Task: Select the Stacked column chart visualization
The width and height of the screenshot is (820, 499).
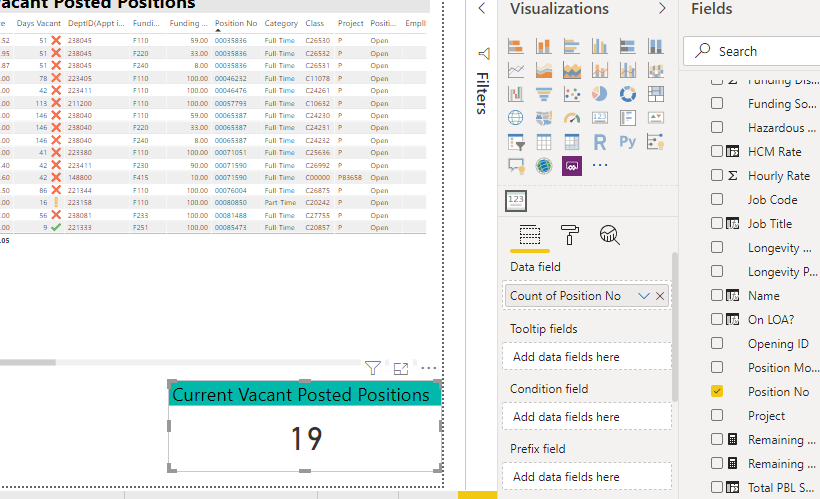Action: click(x=544, y=46)
